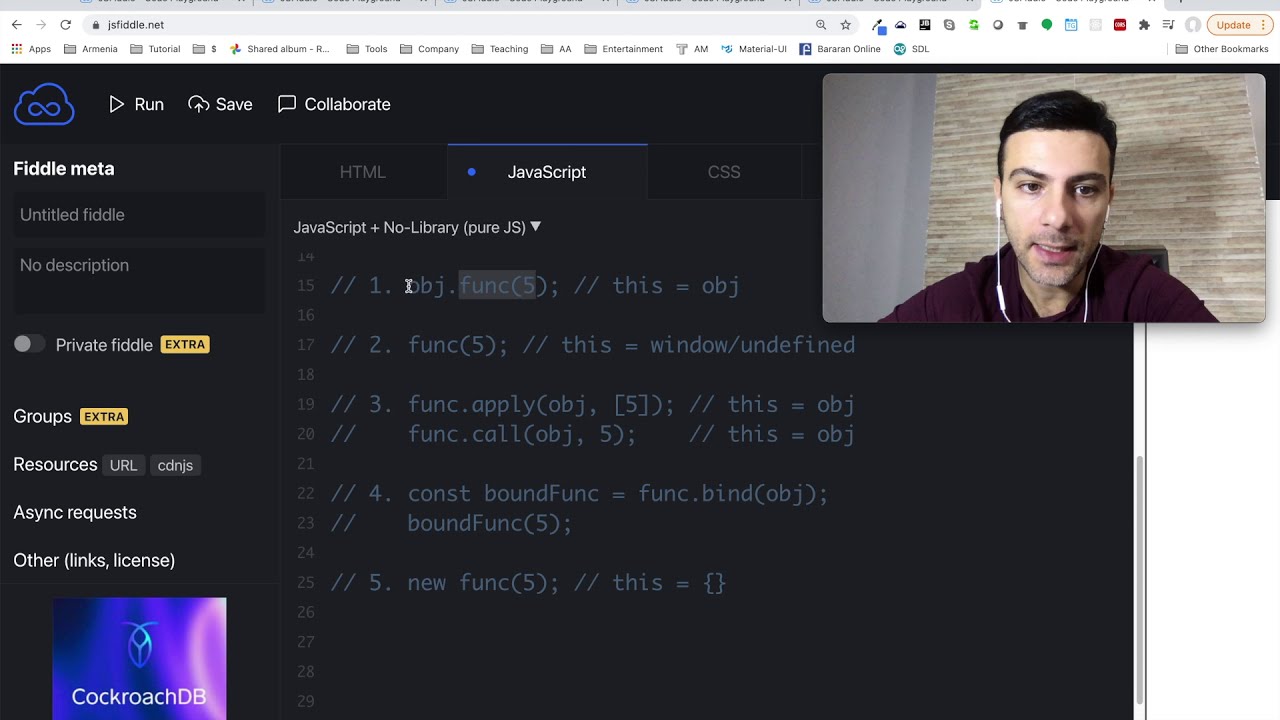
Task: Open the Armenia bookmarks folder
Action: pyautogui.click(x=91, y=49)
